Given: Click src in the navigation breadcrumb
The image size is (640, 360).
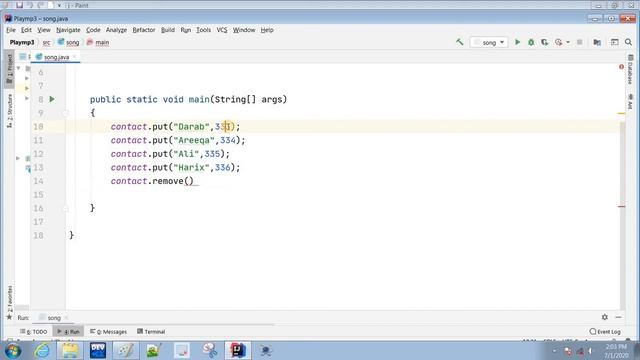Looking at the screenshot, I should (46, 42).
